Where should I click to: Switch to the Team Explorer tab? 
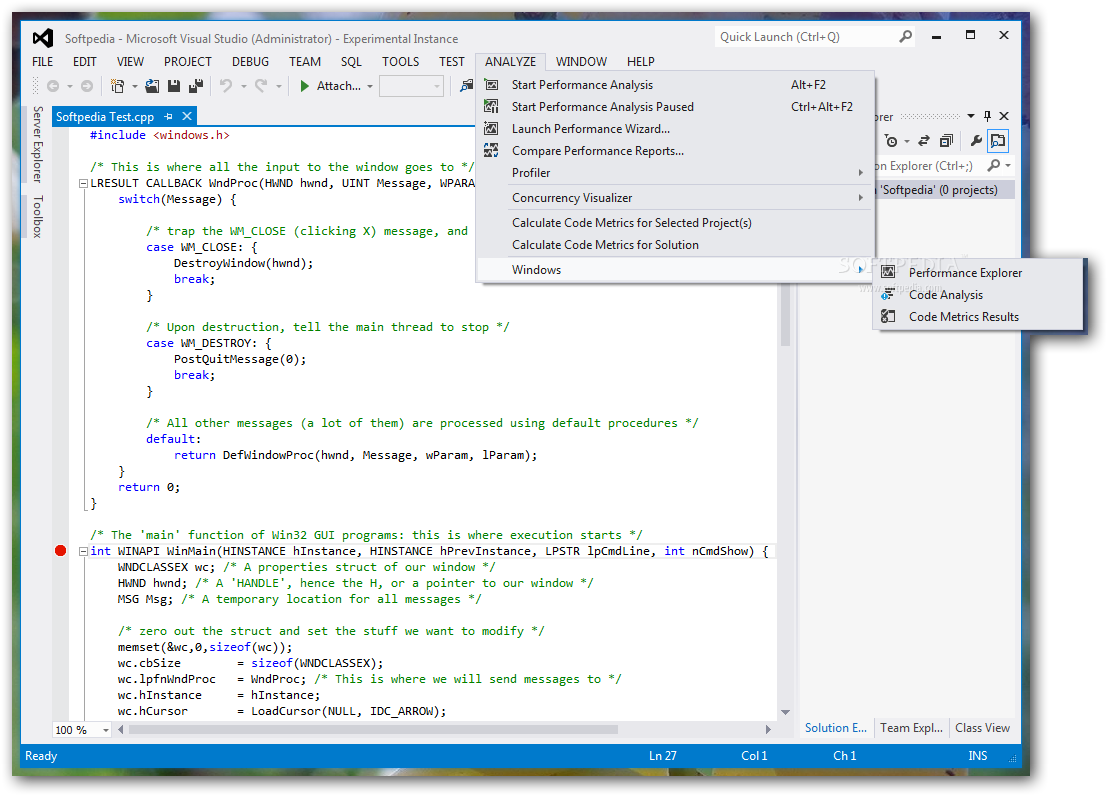pos(911,727)
